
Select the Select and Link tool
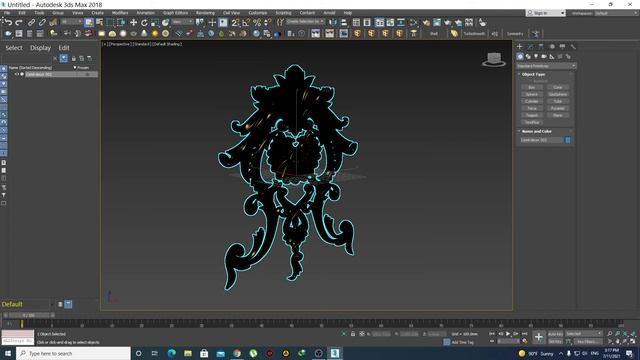pyautogui.click(x=31, y=22)
